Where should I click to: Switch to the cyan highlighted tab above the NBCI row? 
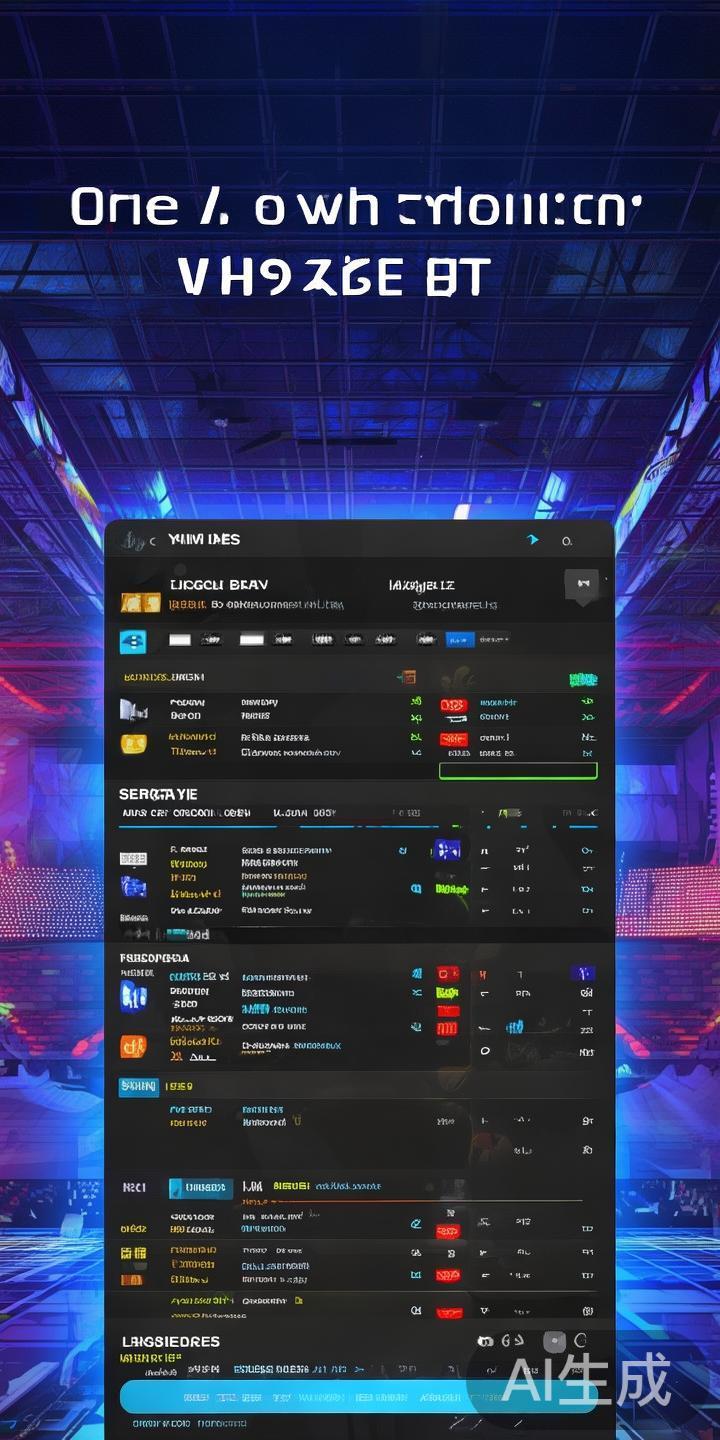pyautogui.click(x=138, y=1085)
